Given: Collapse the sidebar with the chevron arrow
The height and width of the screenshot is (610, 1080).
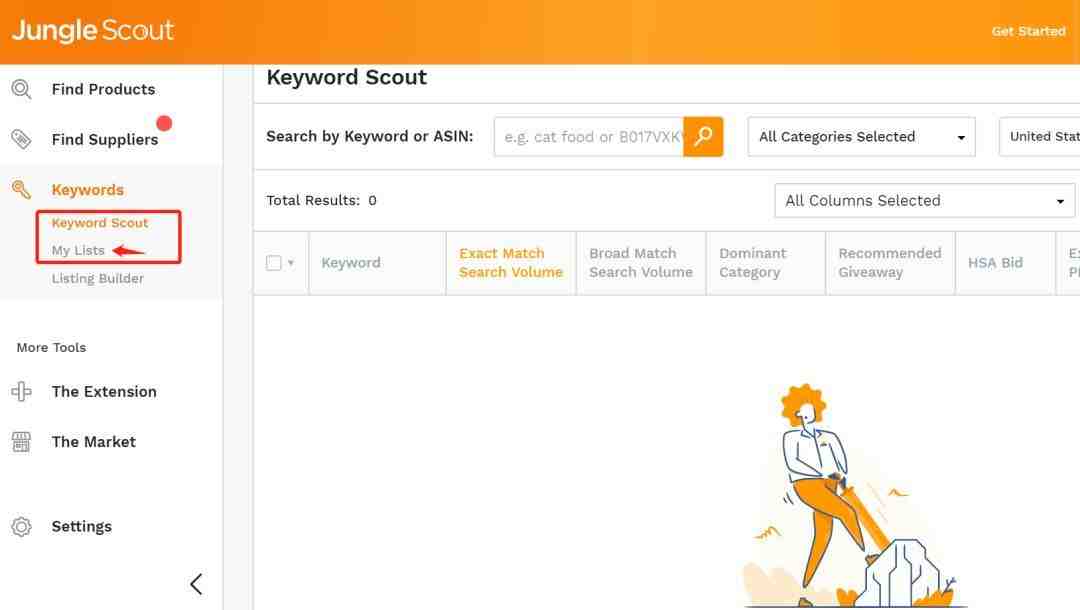Looking at the screenshot, I should pyautogui.click(x=196, y=584).
